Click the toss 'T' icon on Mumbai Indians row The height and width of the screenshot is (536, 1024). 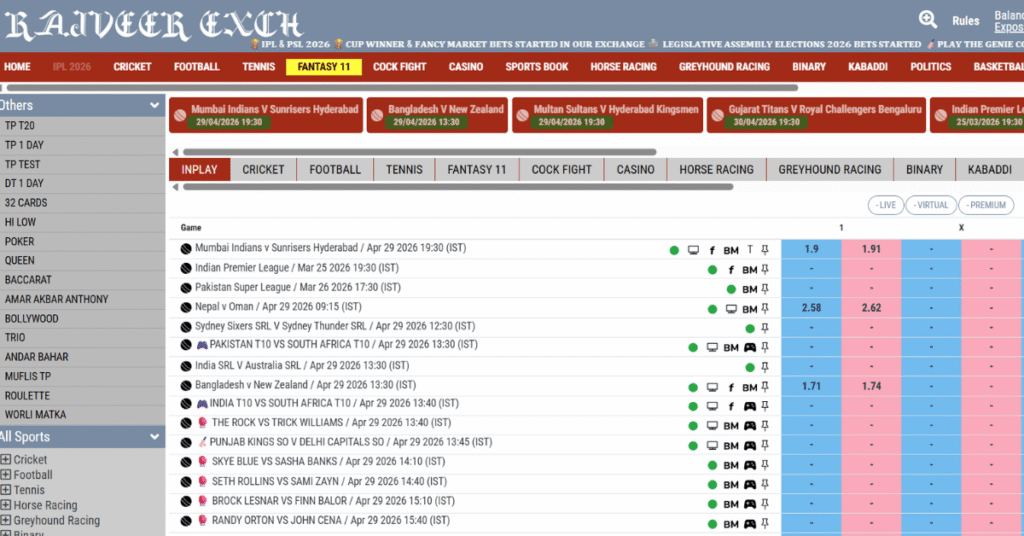tap(750, 250)
